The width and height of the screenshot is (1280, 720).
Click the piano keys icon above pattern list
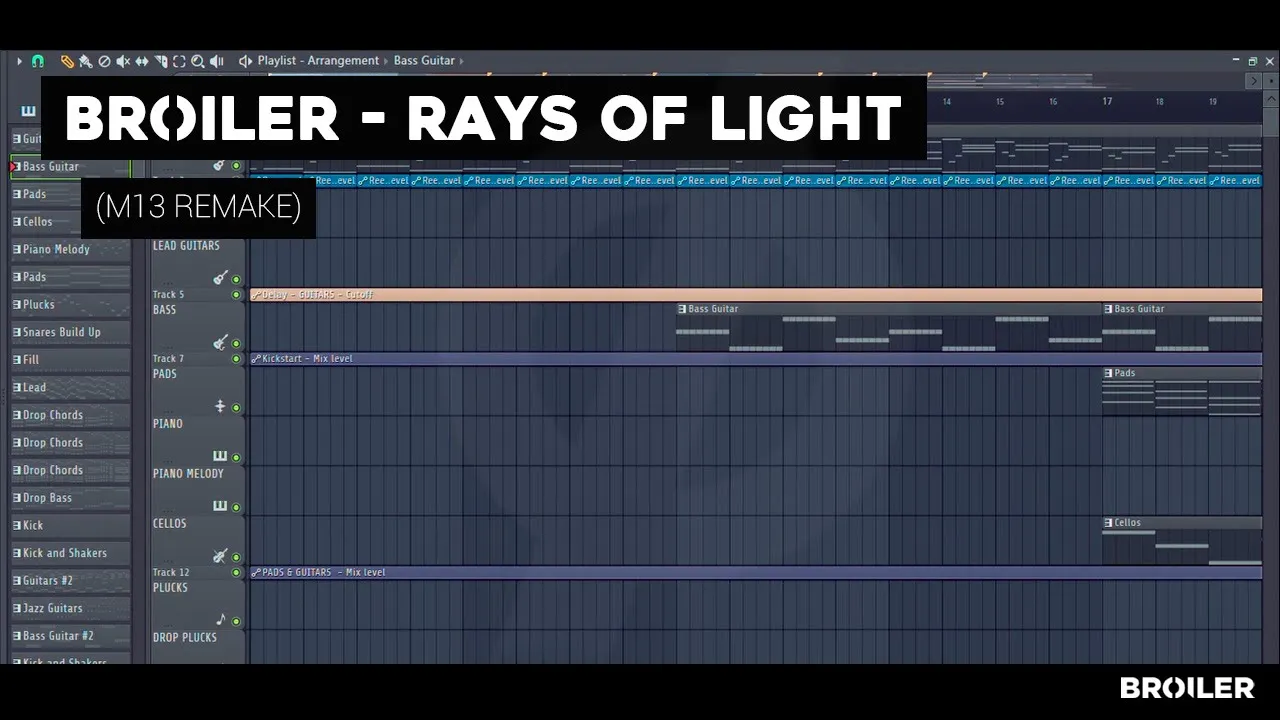pyautogui.click(x=28, y=110)
